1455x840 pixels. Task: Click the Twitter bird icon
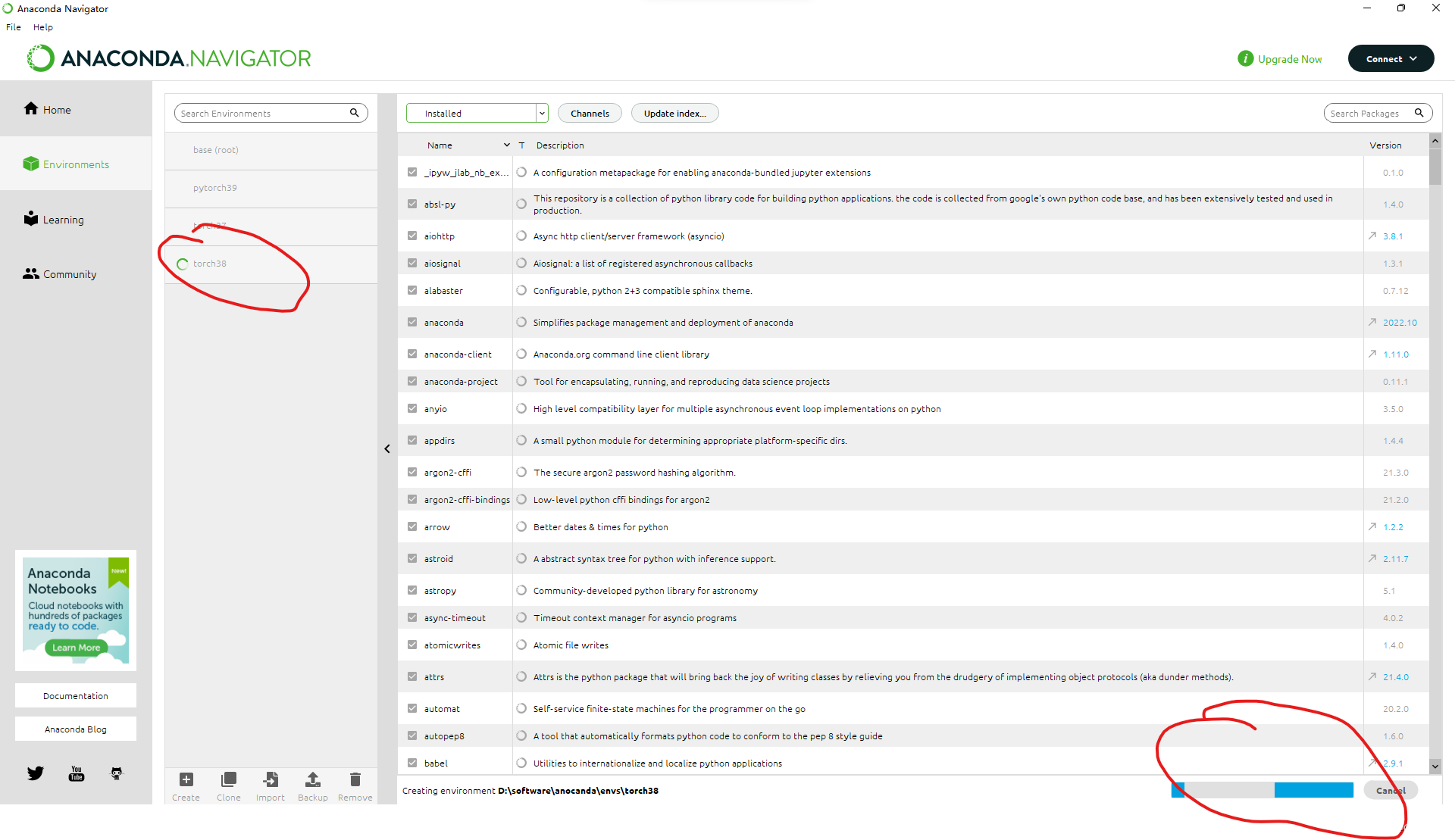pos(36,773)
